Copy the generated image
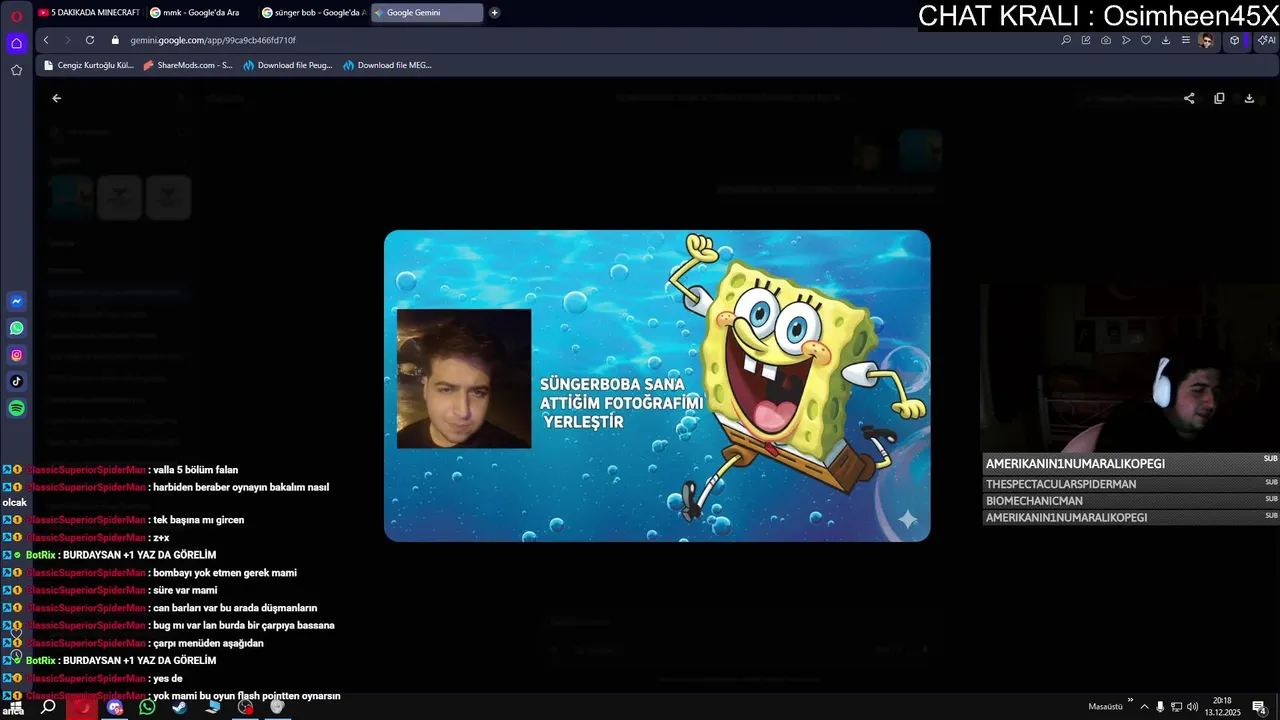 click(1219, 98)
